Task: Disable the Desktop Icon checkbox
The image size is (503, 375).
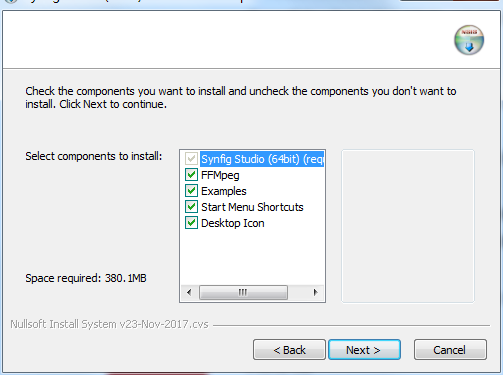Action: click(x=191, y=223)
